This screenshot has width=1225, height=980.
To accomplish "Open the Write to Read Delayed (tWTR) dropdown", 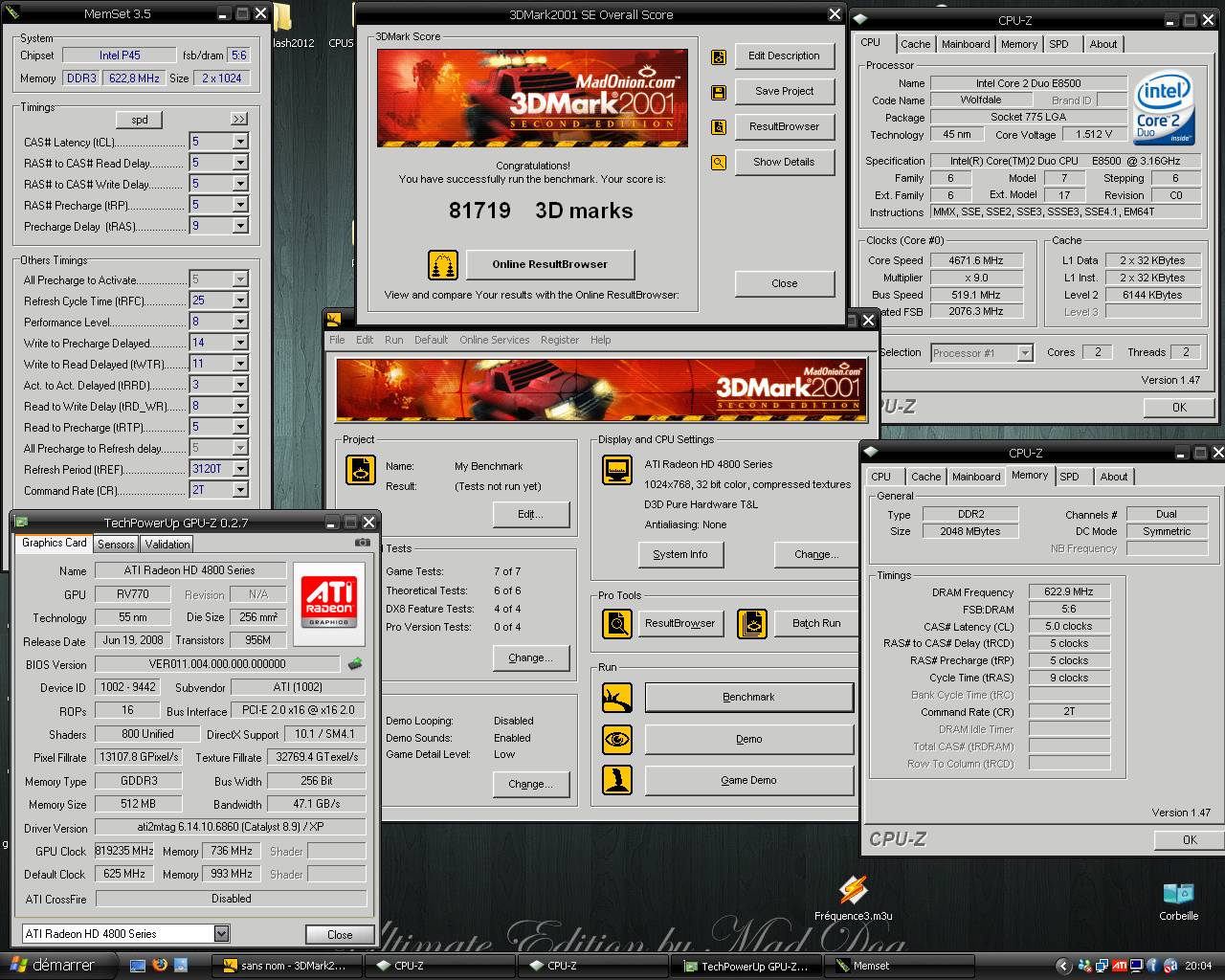I will [240, 364].
